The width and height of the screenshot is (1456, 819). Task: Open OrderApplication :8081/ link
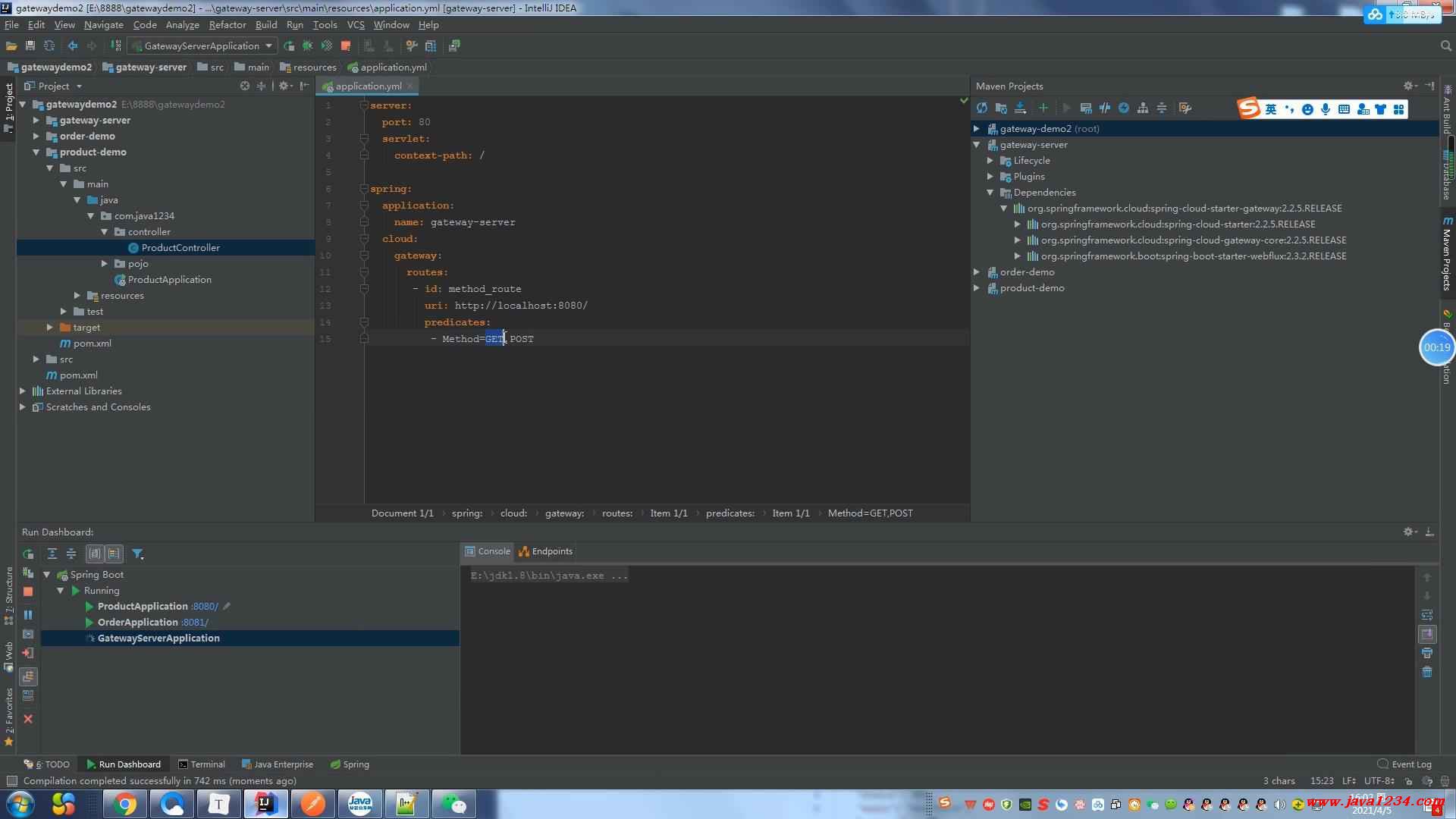click(x=194, y=622)
